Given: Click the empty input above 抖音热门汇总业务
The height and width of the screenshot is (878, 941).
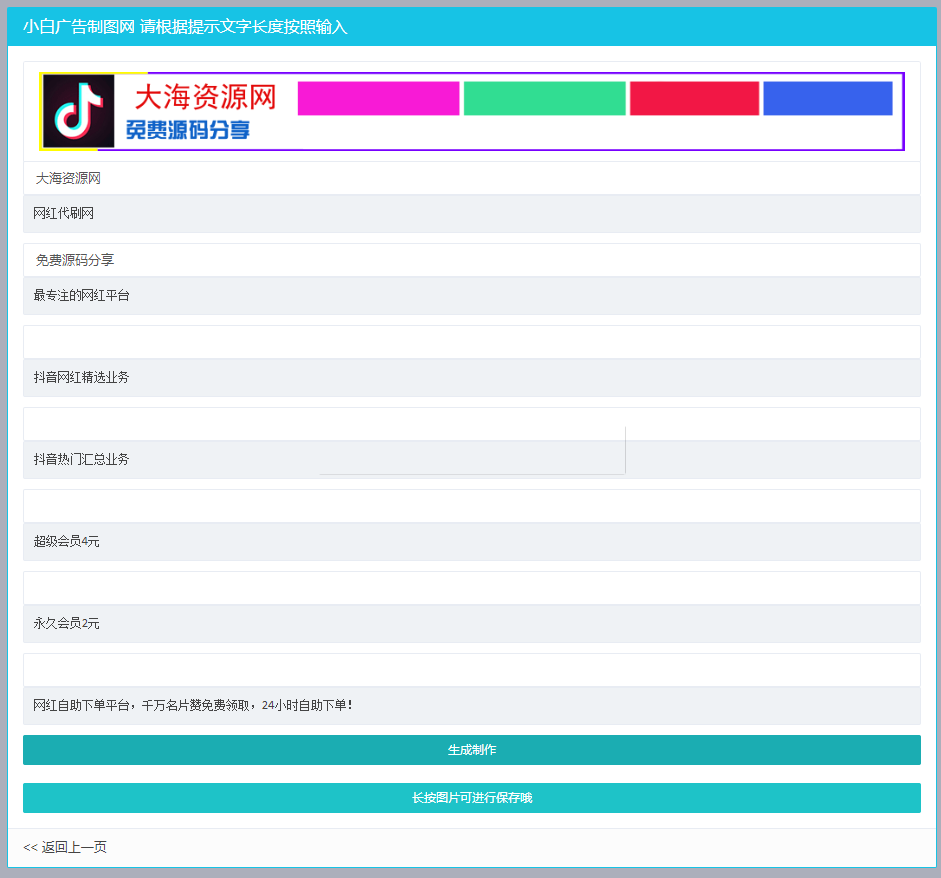Looking at the screenshot, I should [x=471, y=424].
